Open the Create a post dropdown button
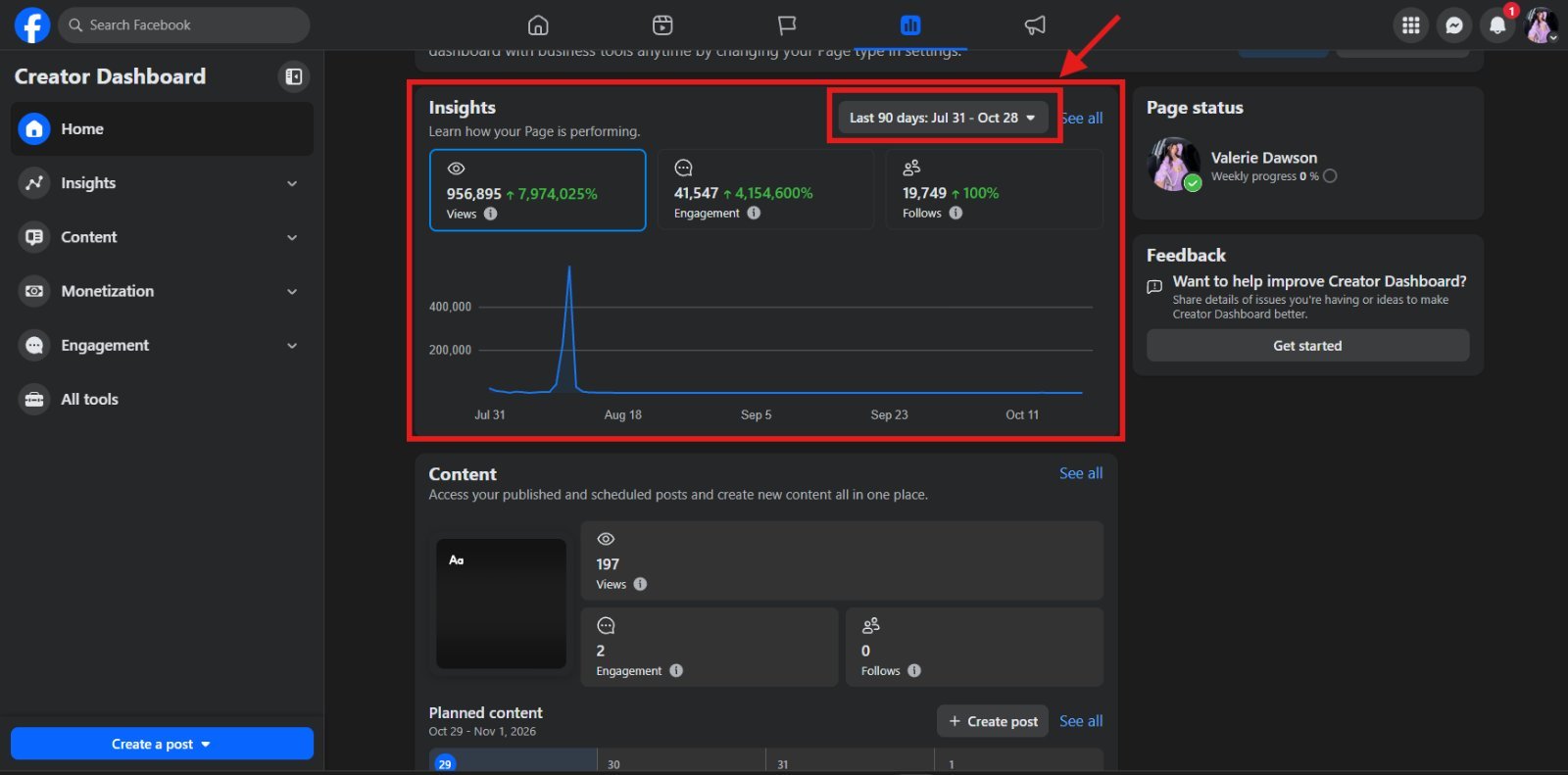Viewport: 1568px width, 775px height. [162, 744]
